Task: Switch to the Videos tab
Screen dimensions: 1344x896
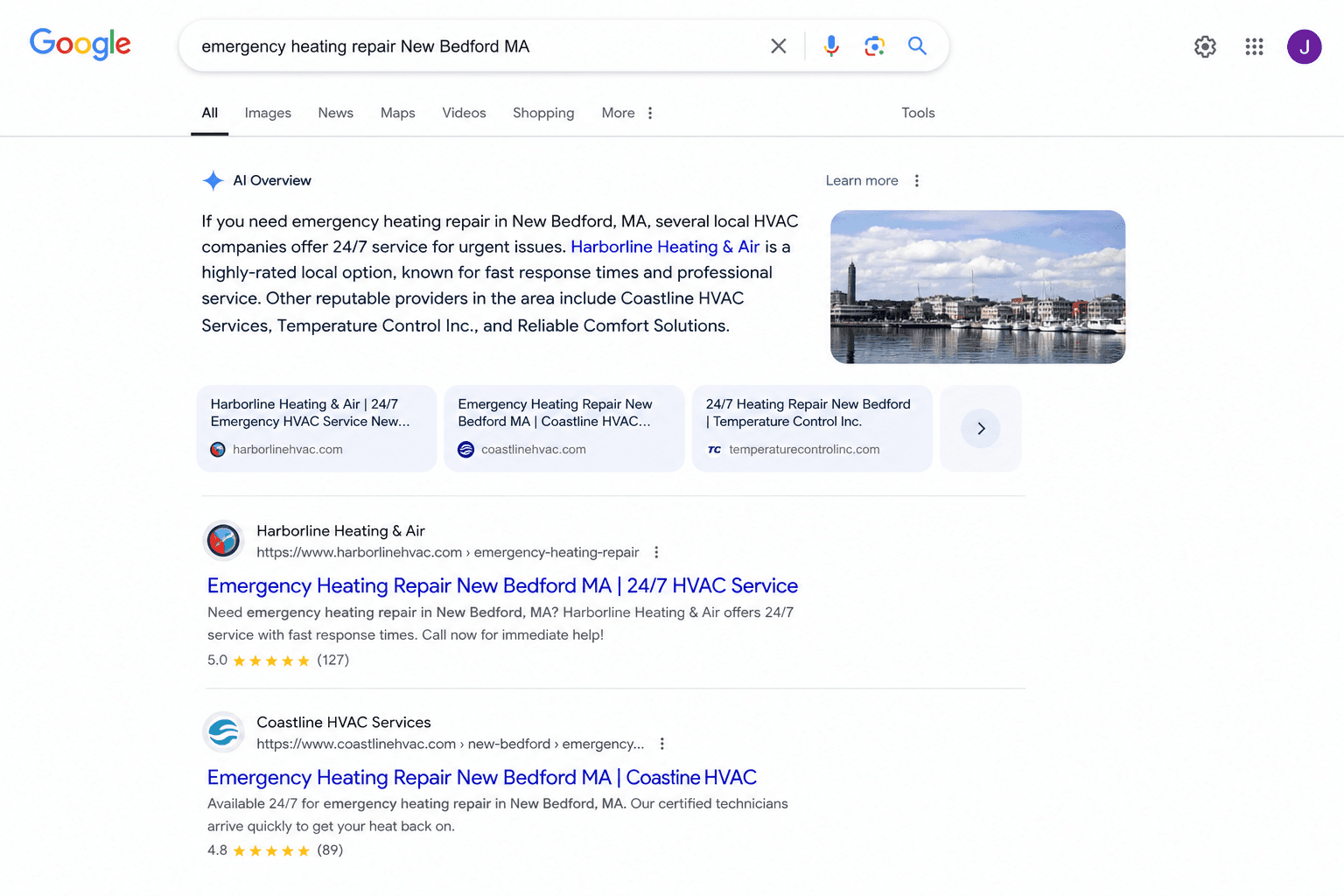Action: point(464,113)
